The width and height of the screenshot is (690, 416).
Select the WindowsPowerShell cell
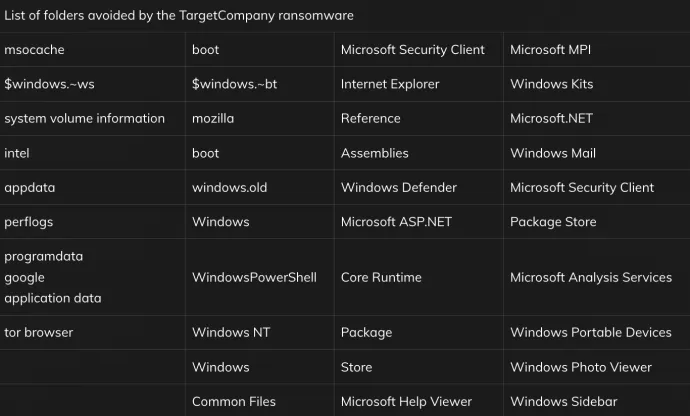pyautogui.click(x=254, y=277)
